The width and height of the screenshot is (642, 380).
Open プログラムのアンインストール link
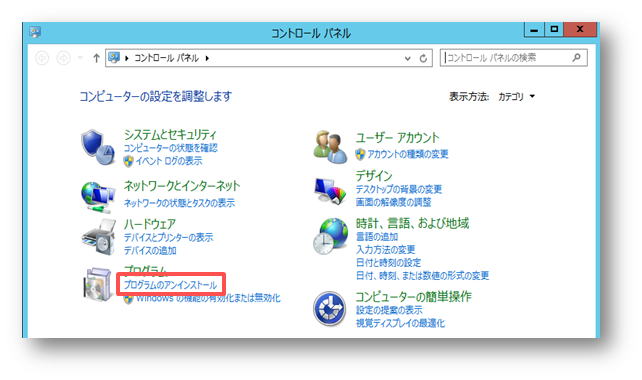[170, 285]
